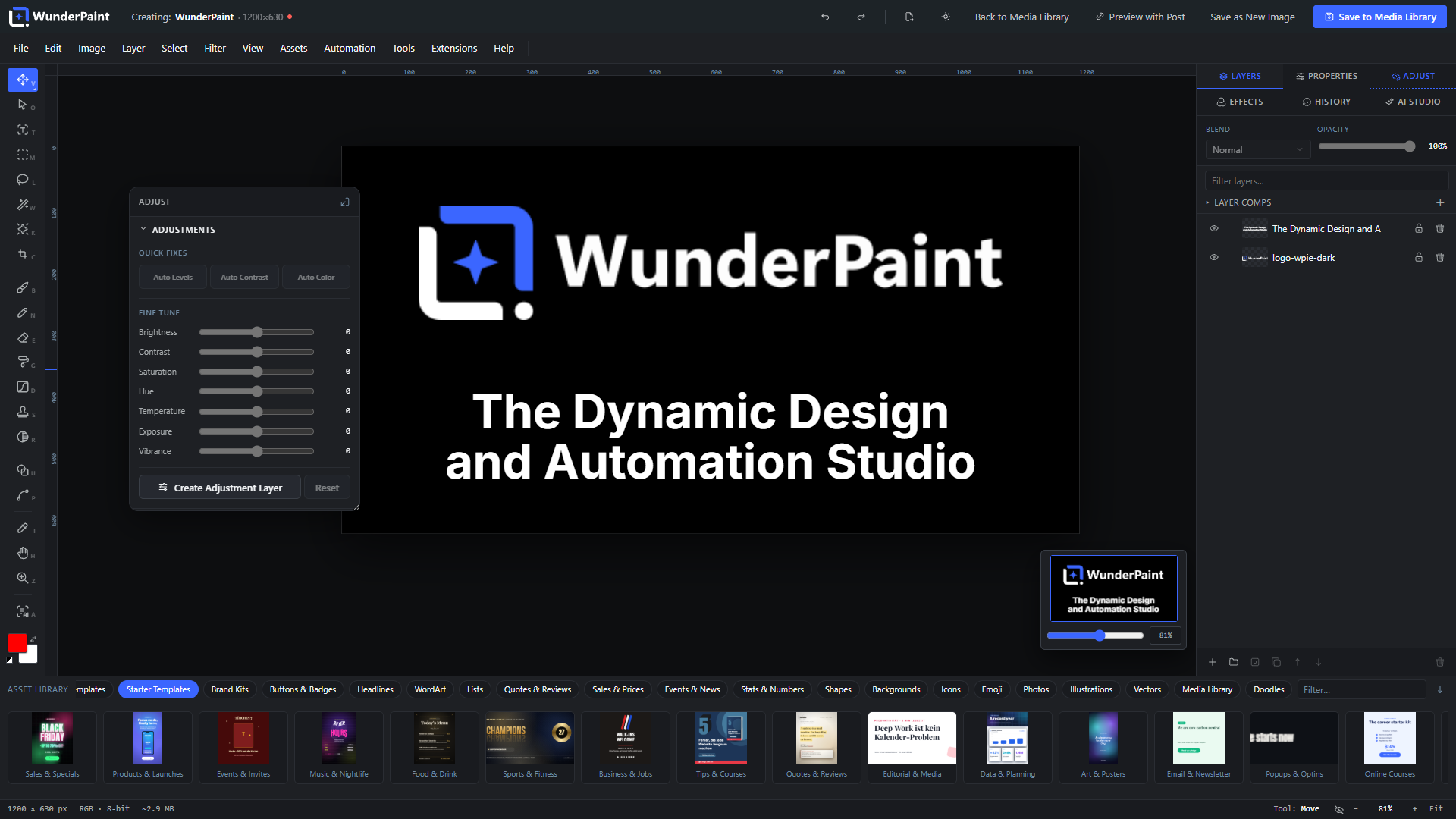Reset colors to default black and white
Screen dimensions: 1456x819
[10, 661]
